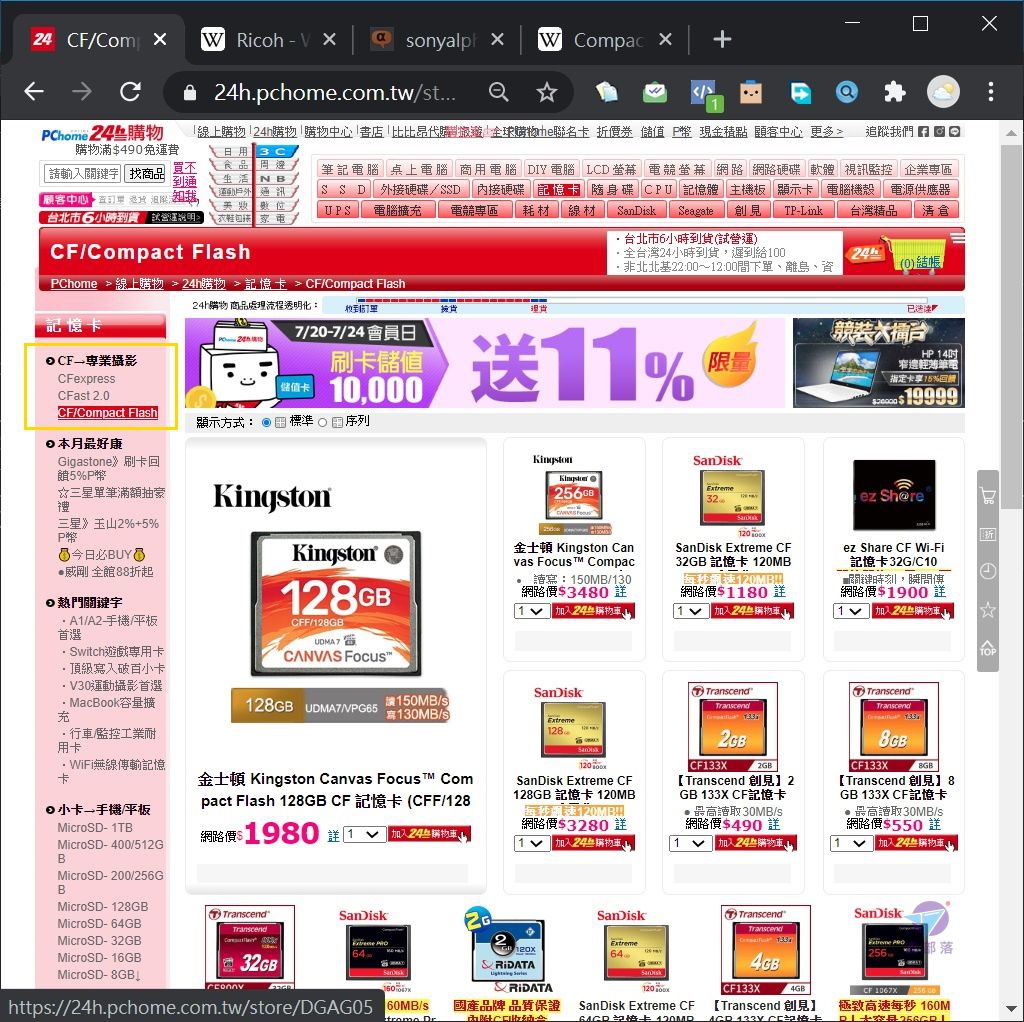Click the star favorites icon in right sidebar

(x=987, y=609)
